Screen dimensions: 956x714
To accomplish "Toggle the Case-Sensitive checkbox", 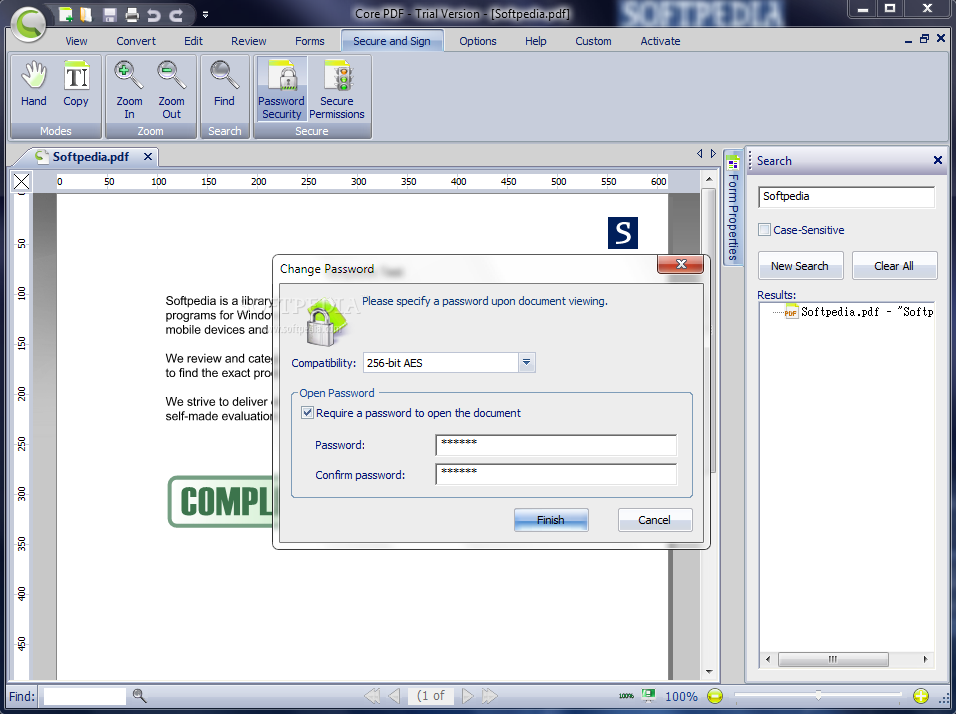I will pyautogui.click(x=764, y=230).
